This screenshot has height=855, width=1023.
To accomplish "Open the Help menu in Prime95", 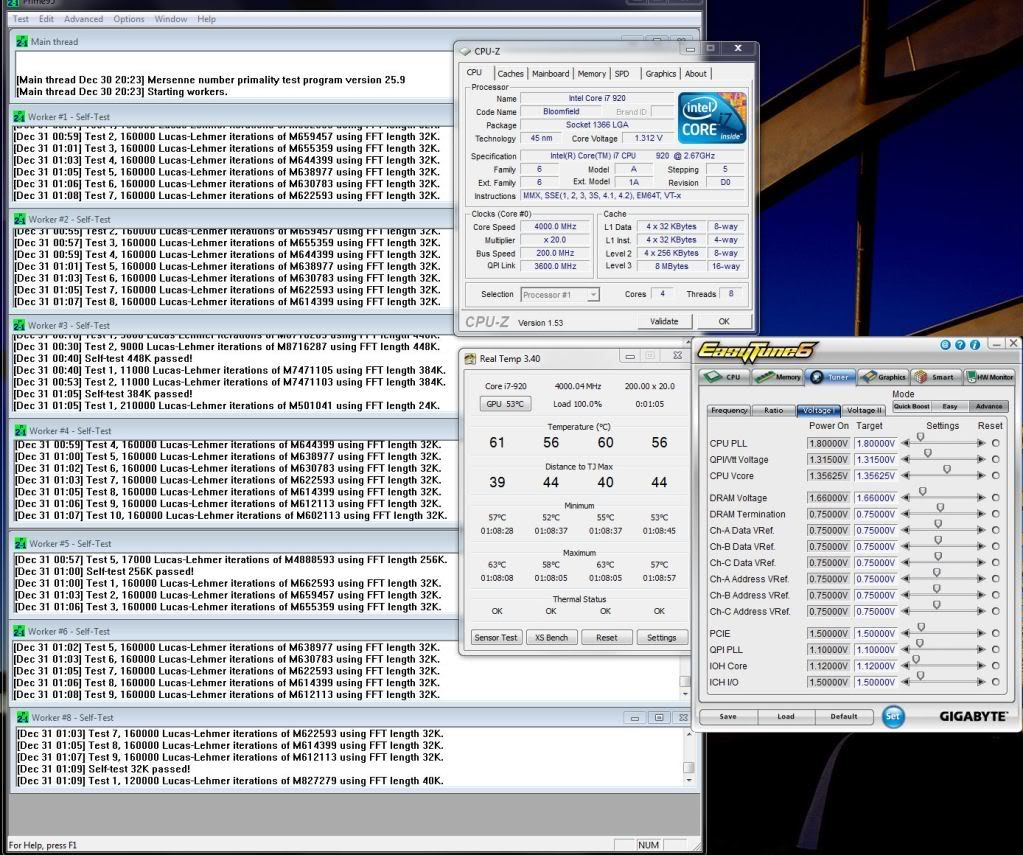I will (206, 19).
